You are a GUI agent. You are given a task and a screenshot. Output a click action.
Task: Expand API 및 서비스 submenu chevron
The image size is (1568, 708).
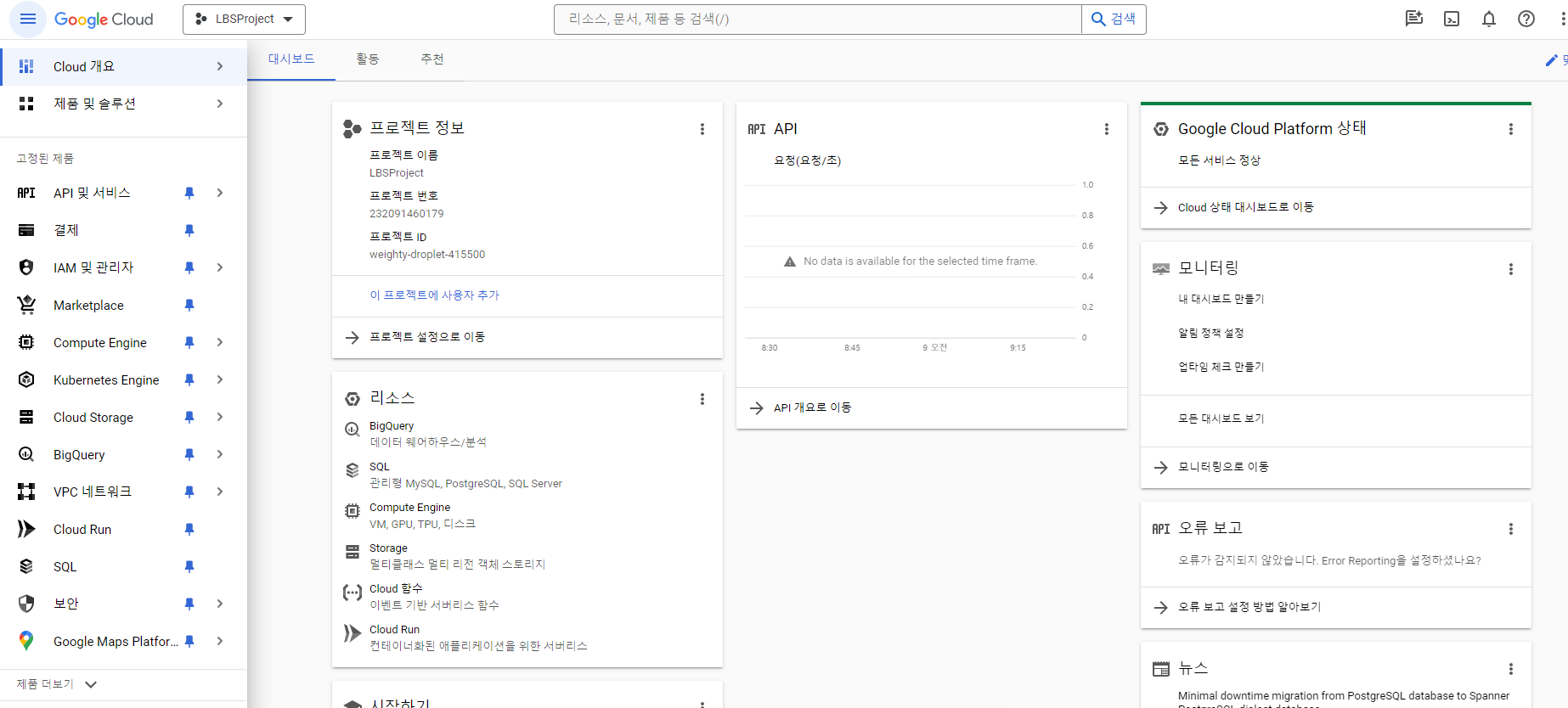pyautogui.click(x=220, y=193)
